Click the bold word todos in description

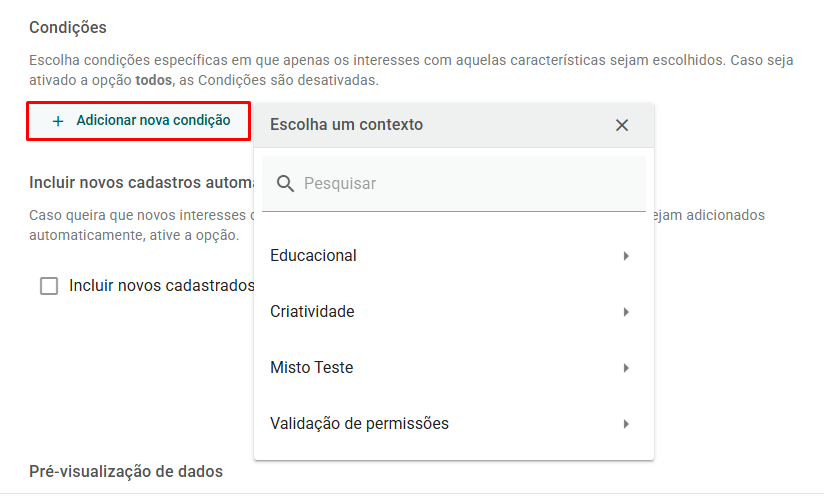coord(153,80)
